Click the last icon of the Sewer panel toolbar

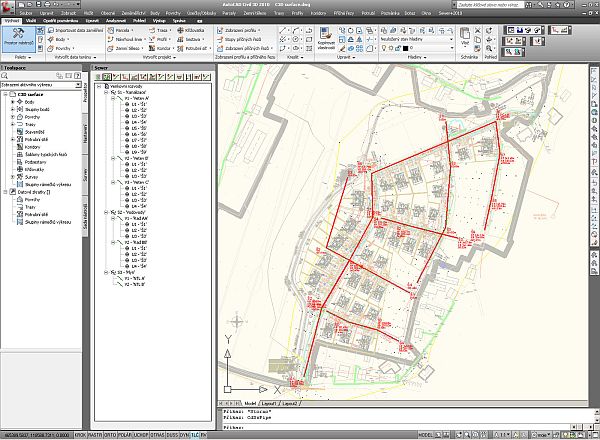pyautogui.click(x=207, y=77)
